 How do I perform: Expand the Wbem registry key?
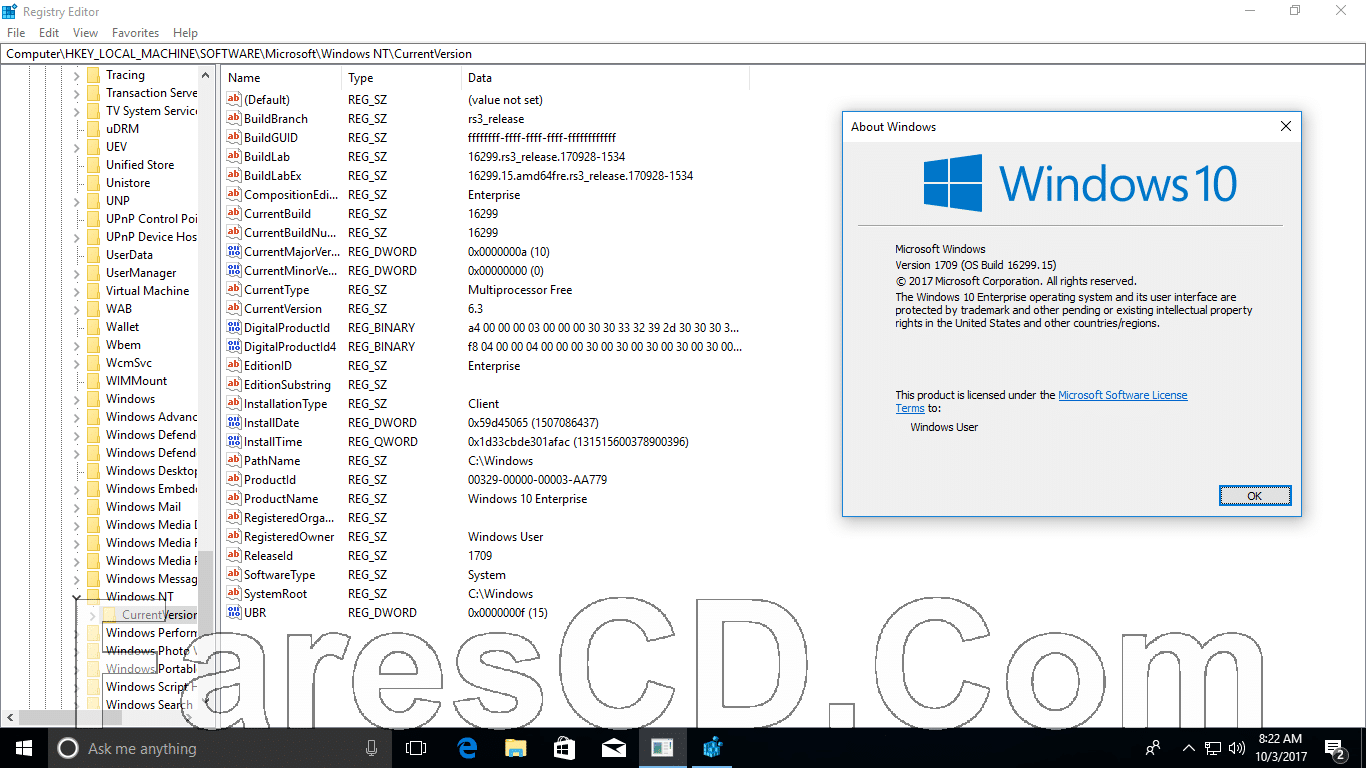click(x=77, y=345)
